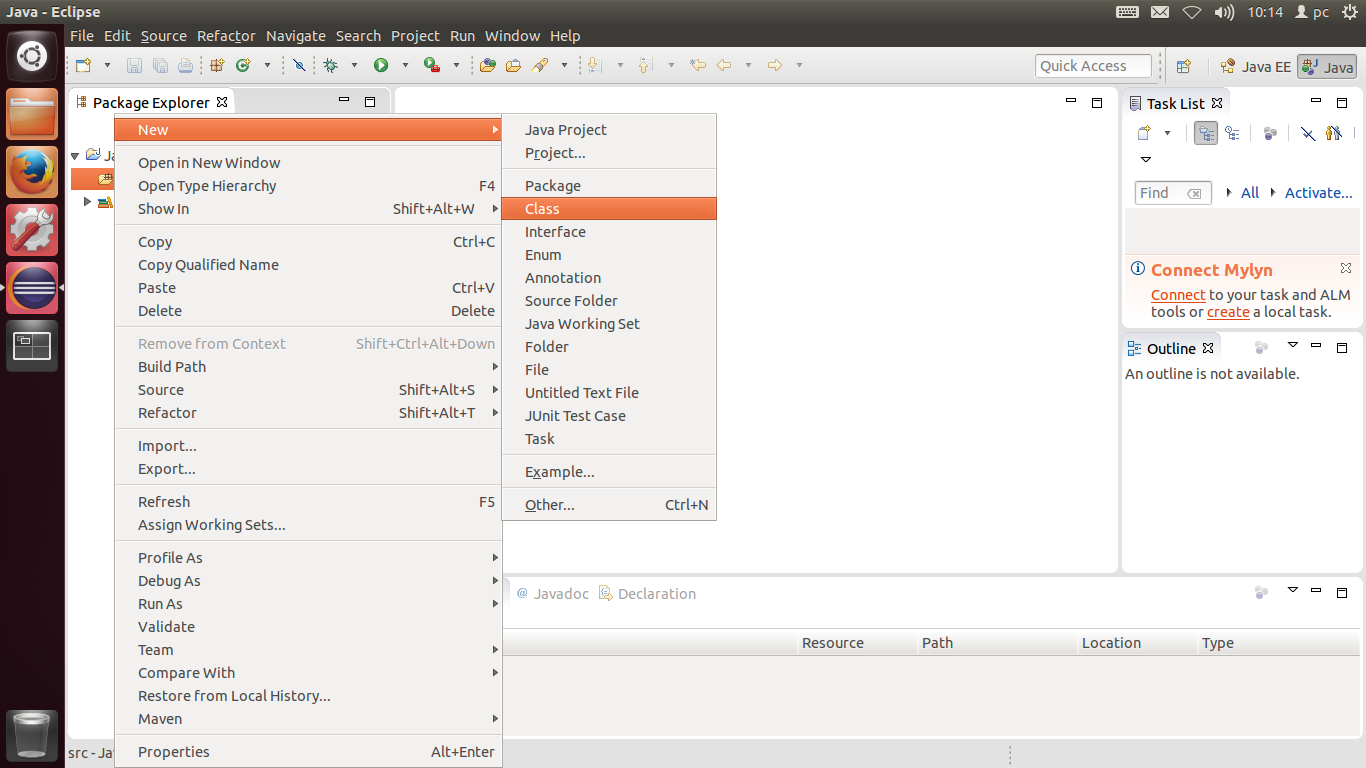Select Interface in the New submenu
The height and width of the screenshot is (768, 1366).
tap(609, 232)
